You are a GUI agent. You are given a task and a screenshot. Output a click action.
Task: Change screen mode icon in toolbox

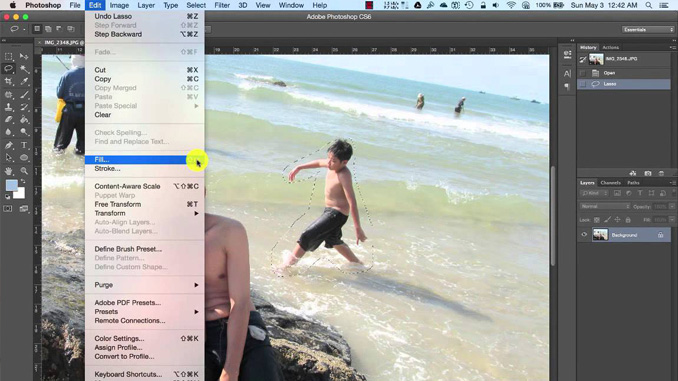pyautogui.click(x=24, y=209)
